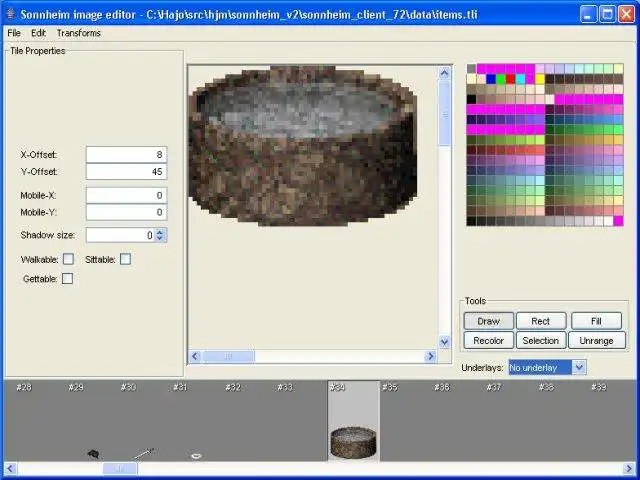
Task: Click the canvas horizontal scroll left arrow
Action: click(196, 356)
